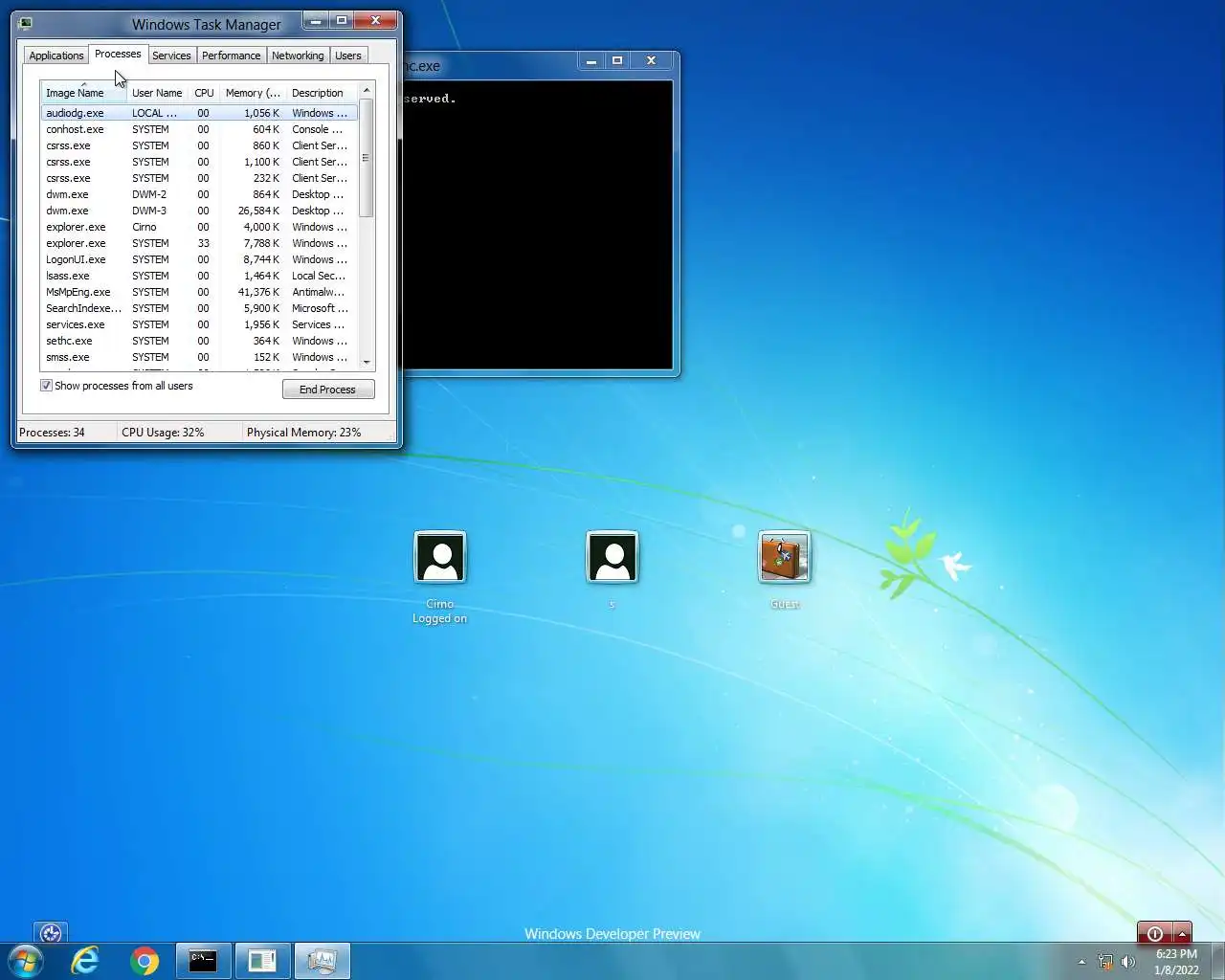Select the lsass.exe process row

coord(199,276)
